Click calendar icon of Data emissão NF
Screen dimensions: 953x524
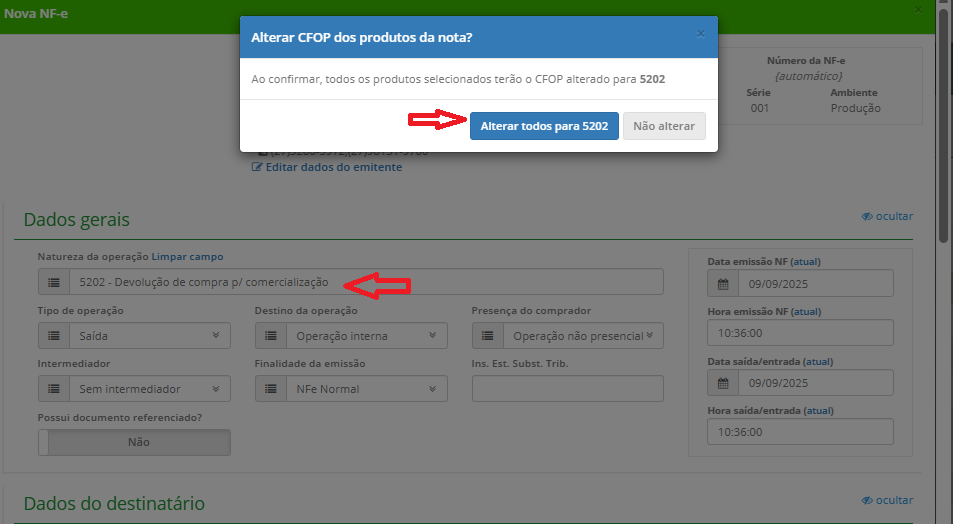tap(723, 283)
